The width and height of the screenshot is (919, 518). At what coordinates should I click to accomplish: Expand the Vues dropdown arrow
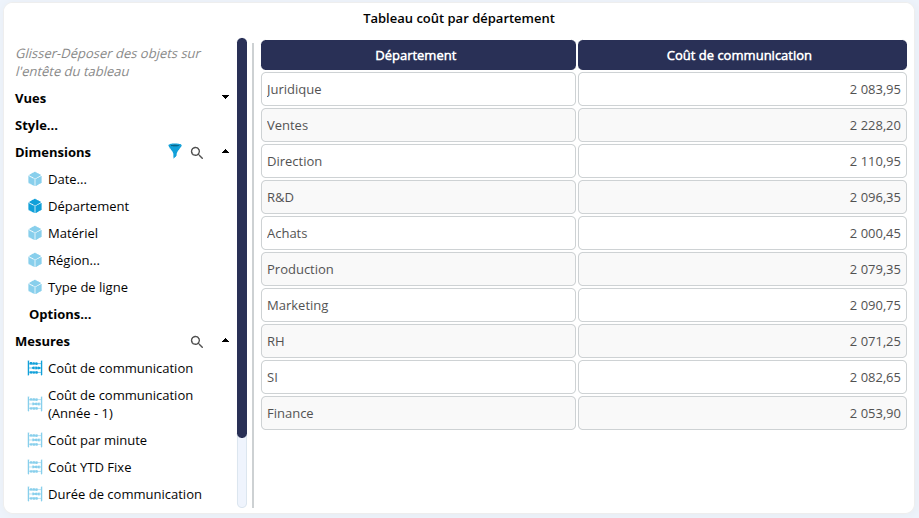(226, 97)
